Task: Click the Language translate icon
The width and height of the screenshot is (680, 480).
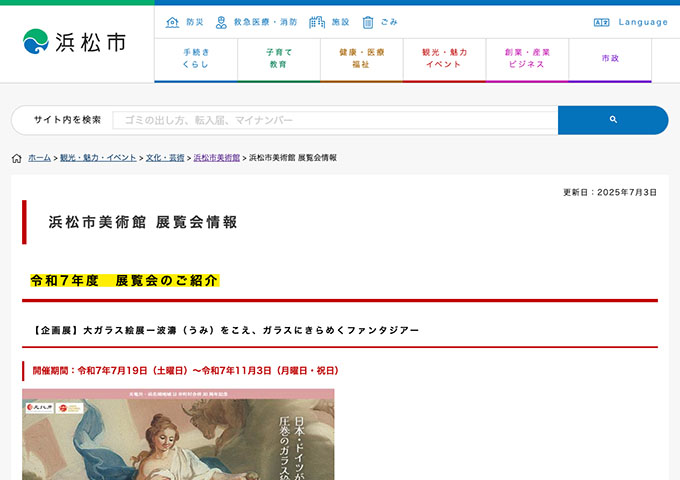Action: [x=602, y=22]
